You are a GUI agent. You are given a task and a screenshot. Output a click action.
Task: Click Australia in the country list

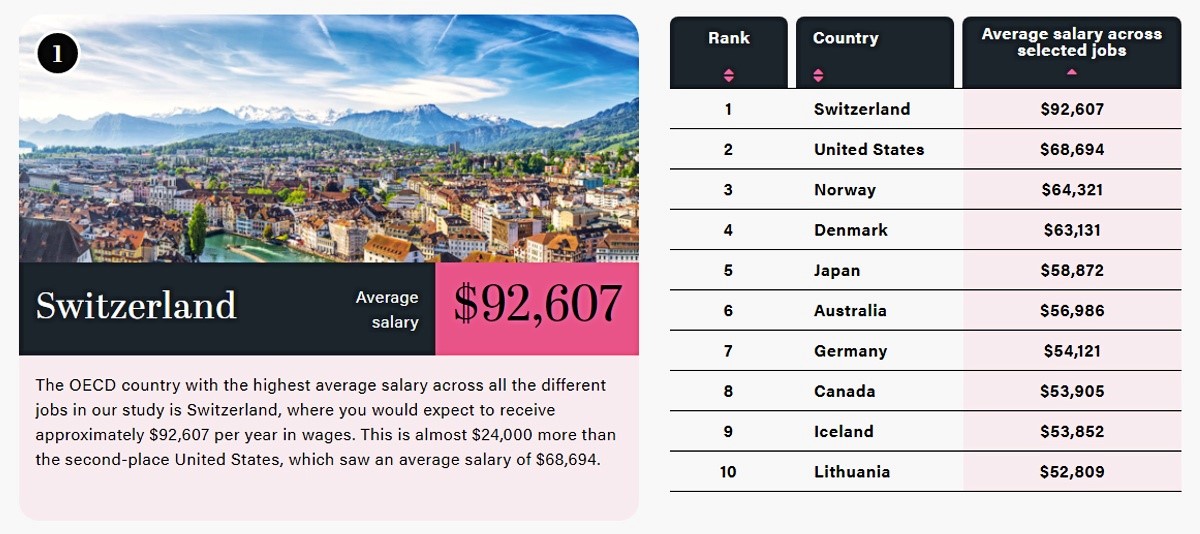850,311
